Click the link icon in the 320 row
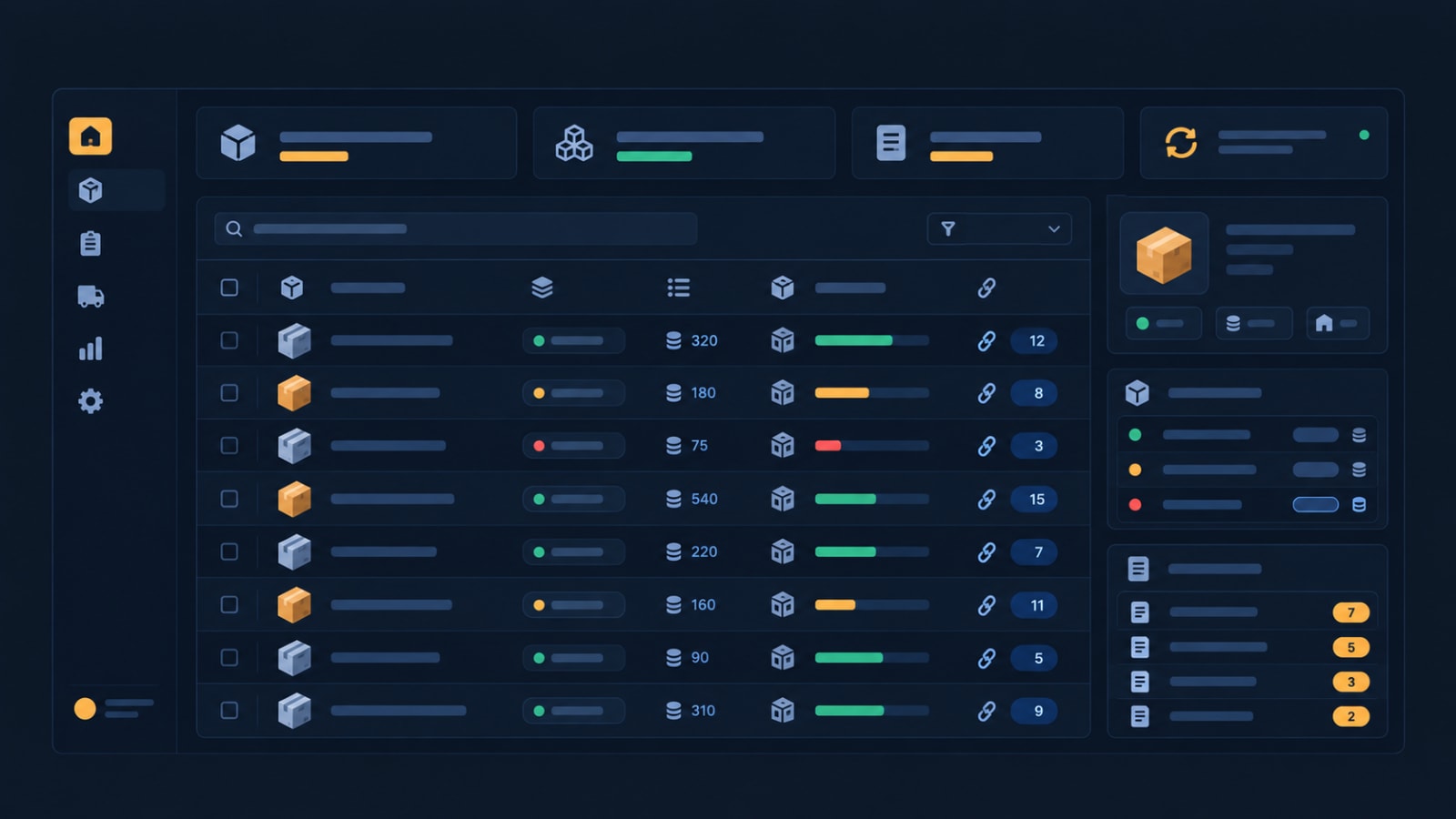Viewport: 1456px width, 819px height. pyautogui.click(x=986, y=340)
